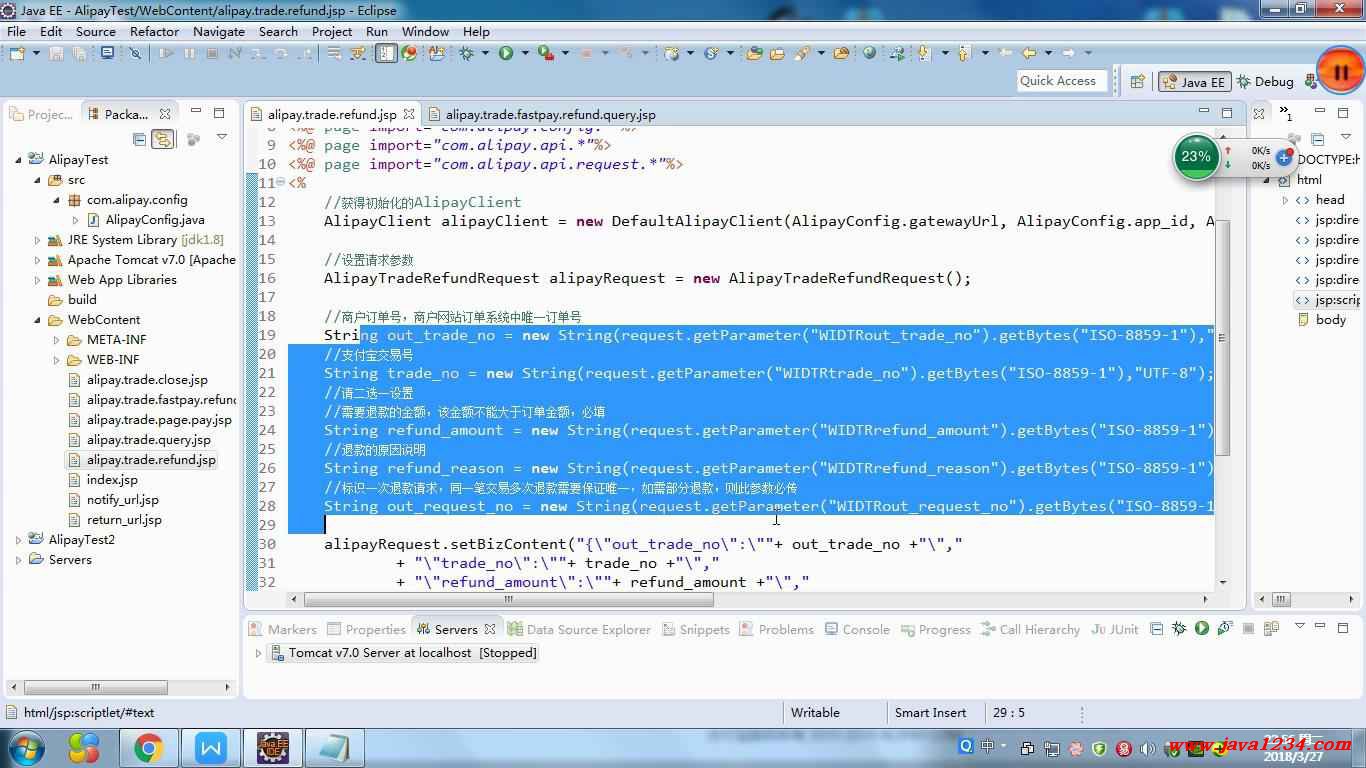The image size is (1366, 768).
Task: Start server in debug mode icon
Action: pyautogui.click(x=1179, y=628)
